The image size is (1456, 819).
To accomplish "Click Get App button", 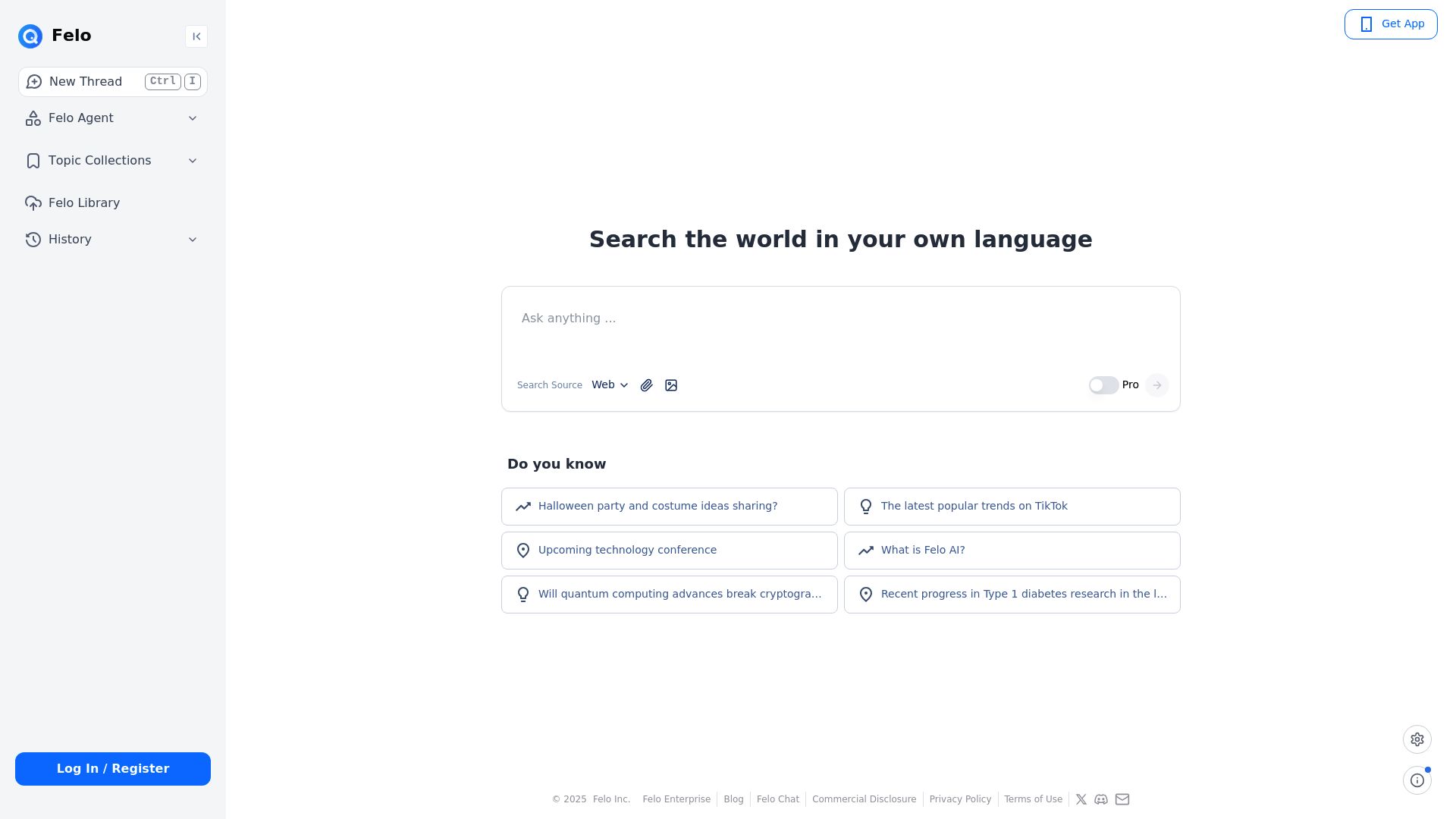I will coord(1391,24).
